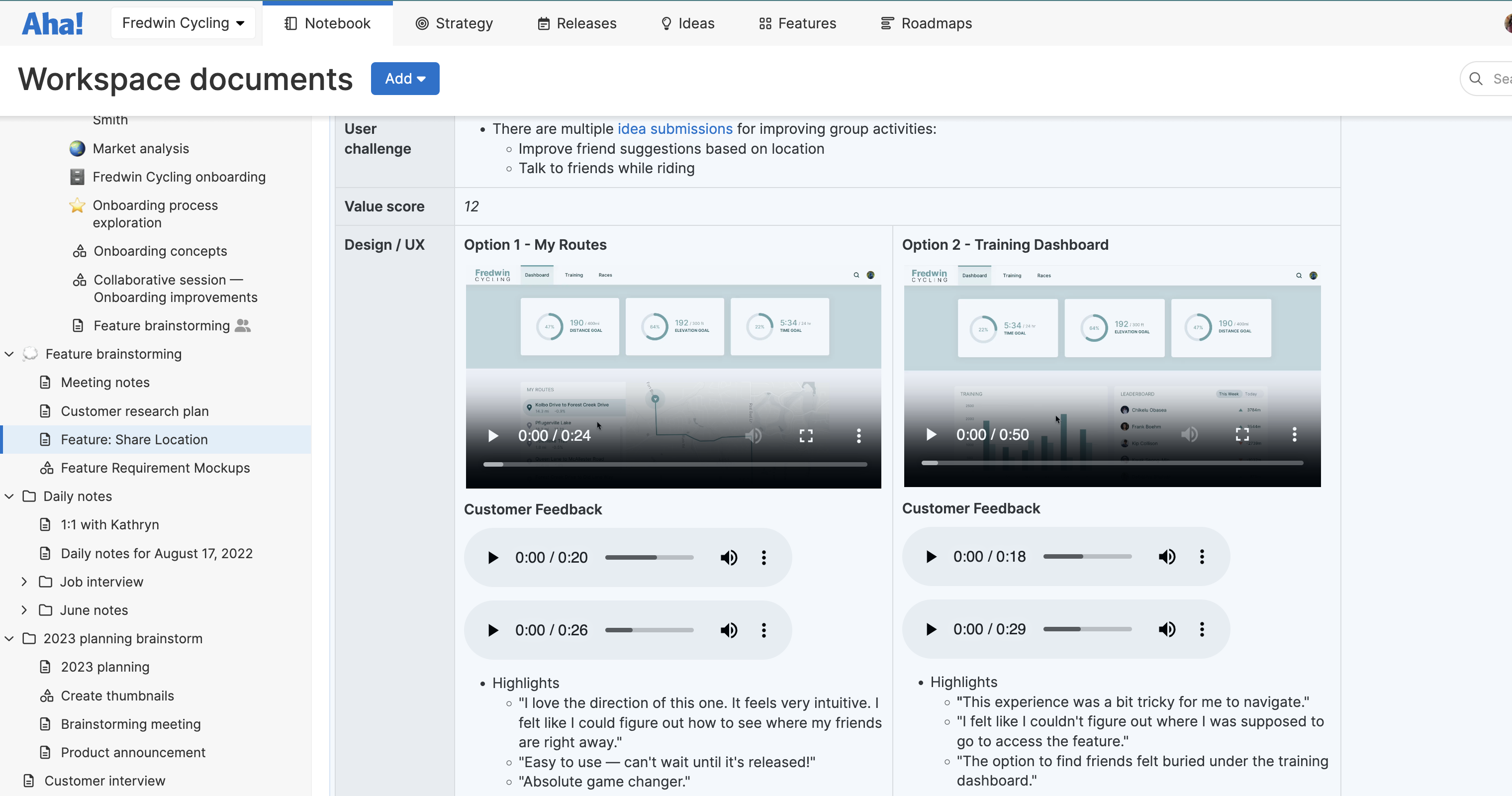Image resolution: width=1512 pixels, height=796 pixels.
Task: Open the Strategy menu
Action: pyautogui.click(x=454, y=23)
